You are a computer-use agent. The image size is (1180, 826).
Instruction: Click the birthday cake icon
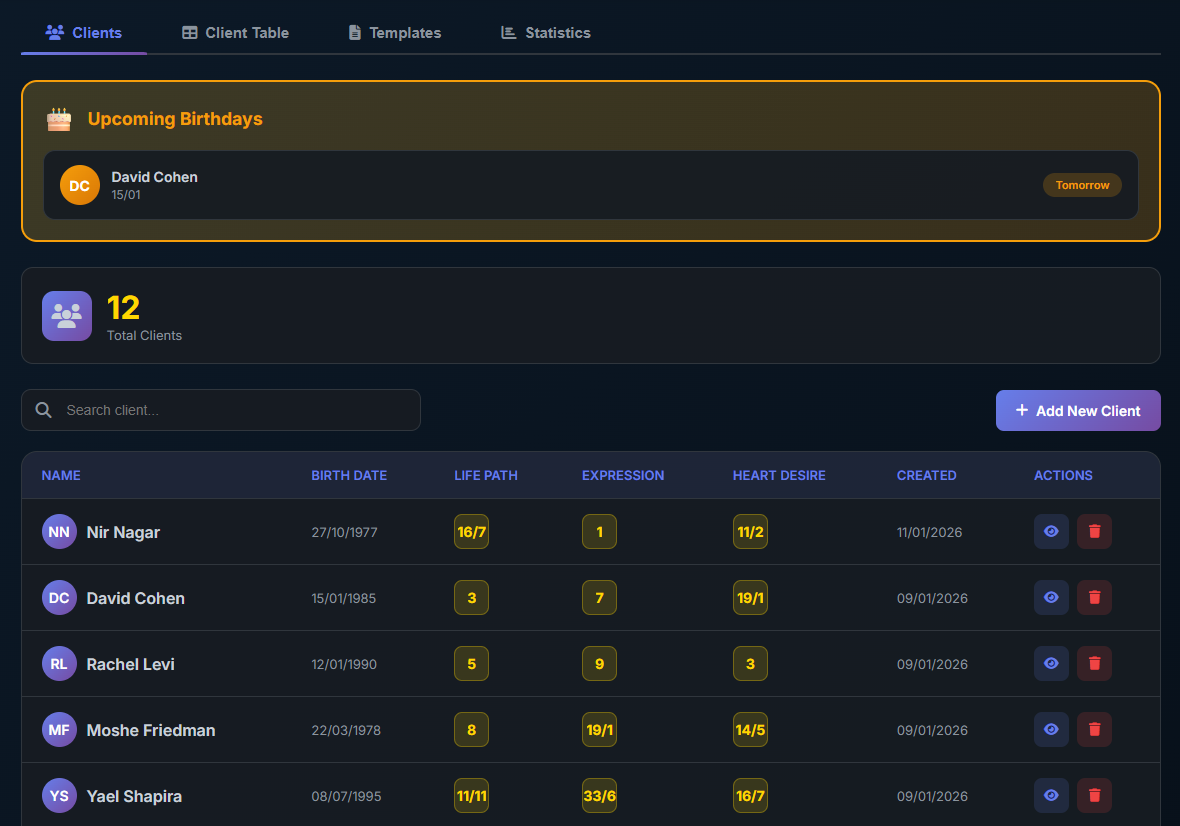tap(59, 119)
